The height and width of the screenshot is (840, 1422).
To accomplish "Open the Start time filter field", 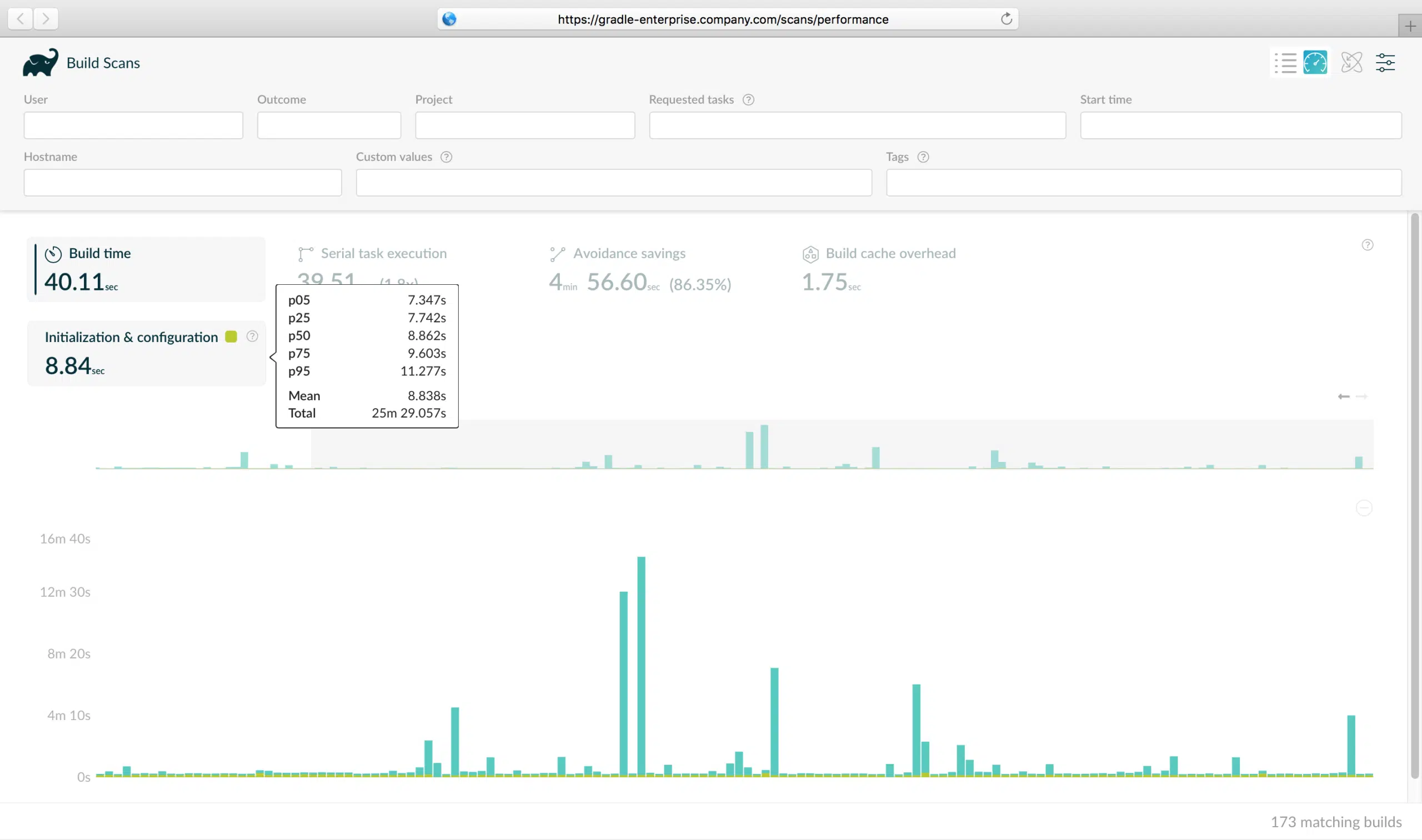I will coord(1241,125).
